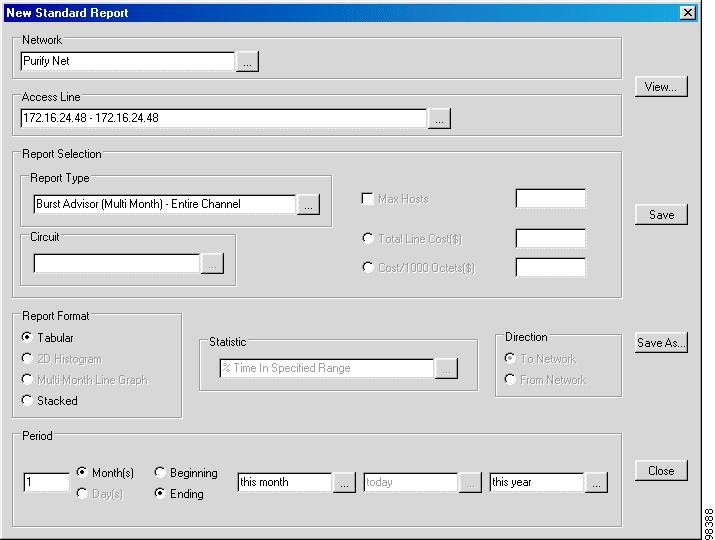Click the Close button
Image resolution: width=715 pixels, height=540 pixels.
pos(661,471)
